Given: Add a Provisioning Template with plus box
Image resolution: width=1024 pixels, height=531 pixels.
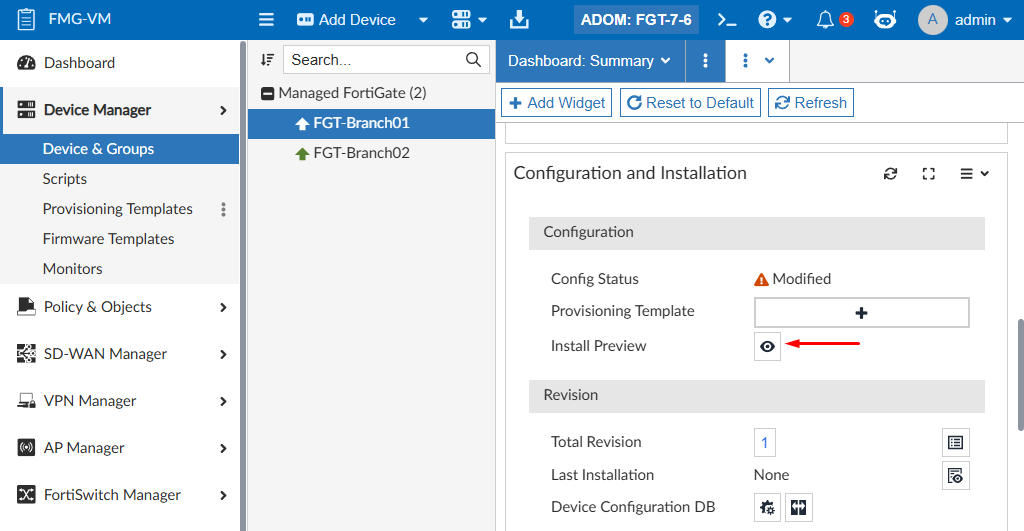Looking at the screenshot, I should 861,313.
